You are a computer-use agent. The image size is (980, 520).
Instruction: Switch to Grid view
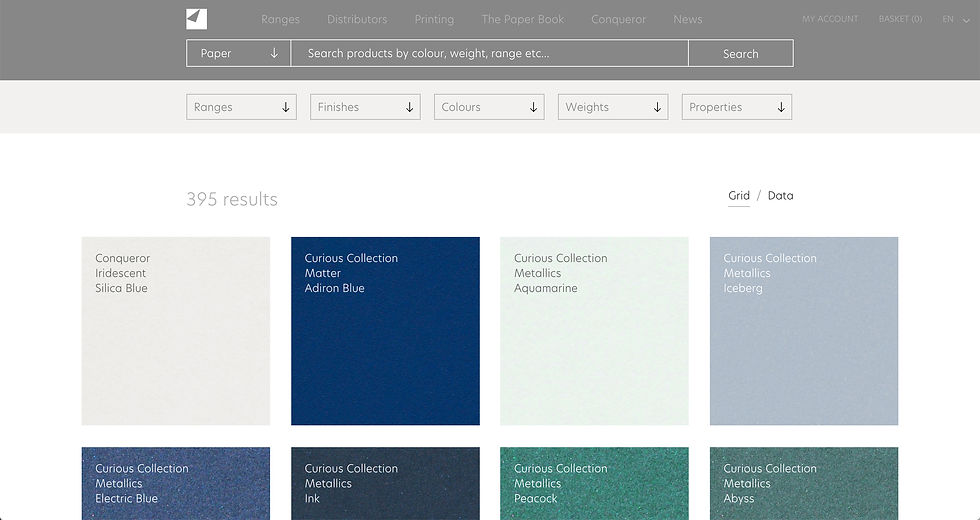coord(739,196)
